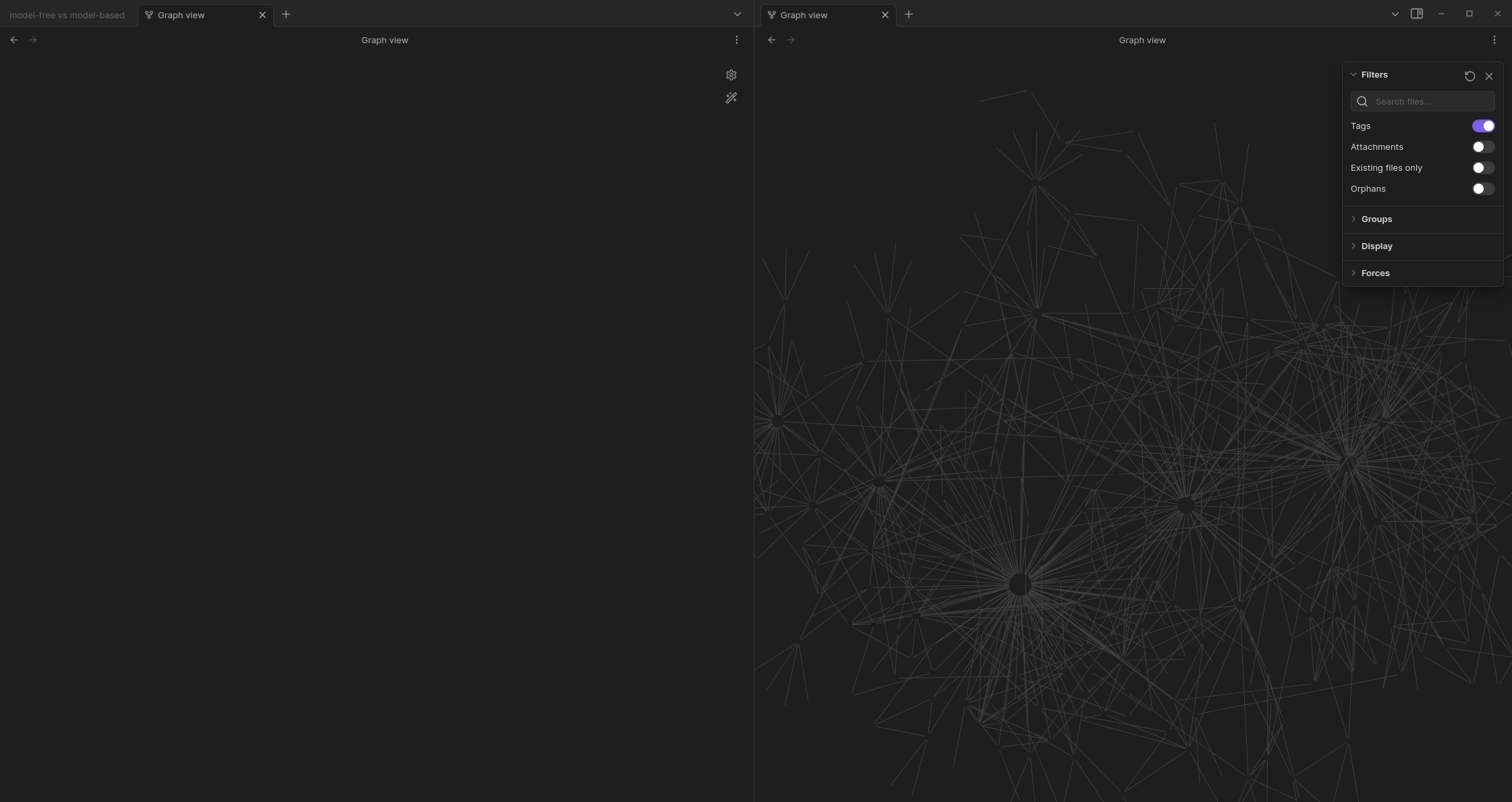The width and height of the screenshot is (1512, 802).
Task: Open more options menu in left pane
Action: [x=737, y=40]
